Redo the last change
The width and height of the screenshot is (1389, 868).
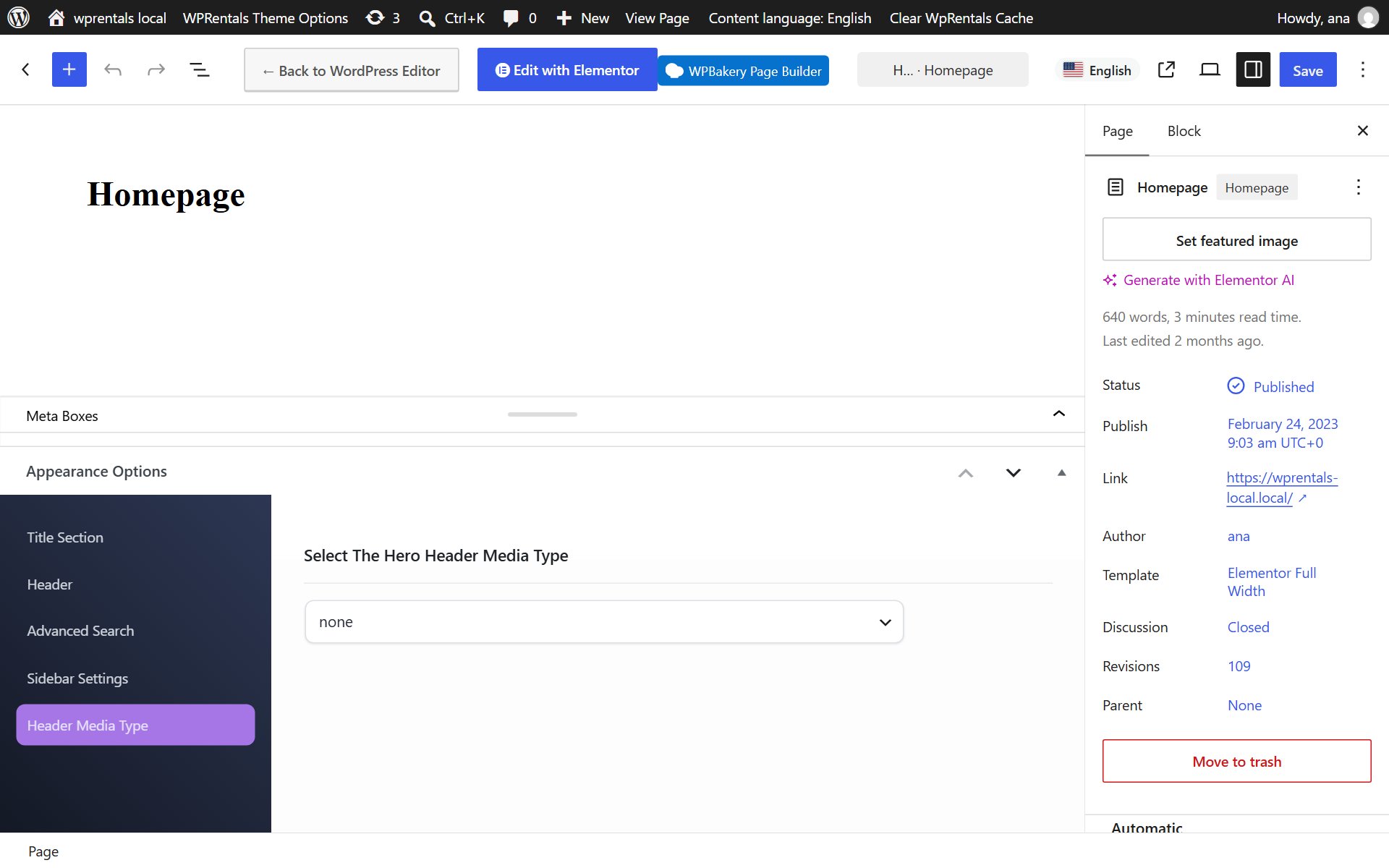click(156, 69)
